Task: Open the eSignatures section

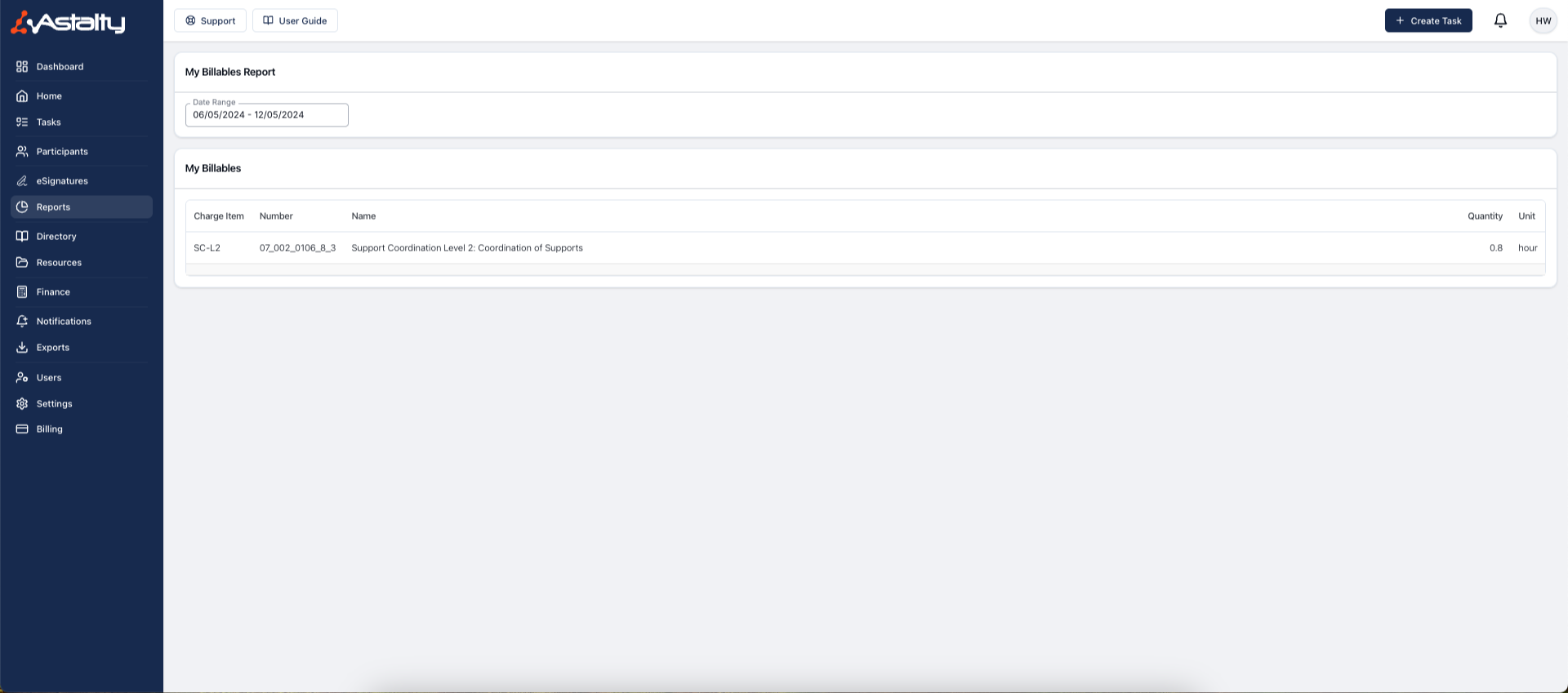Action: pos(62,181)
